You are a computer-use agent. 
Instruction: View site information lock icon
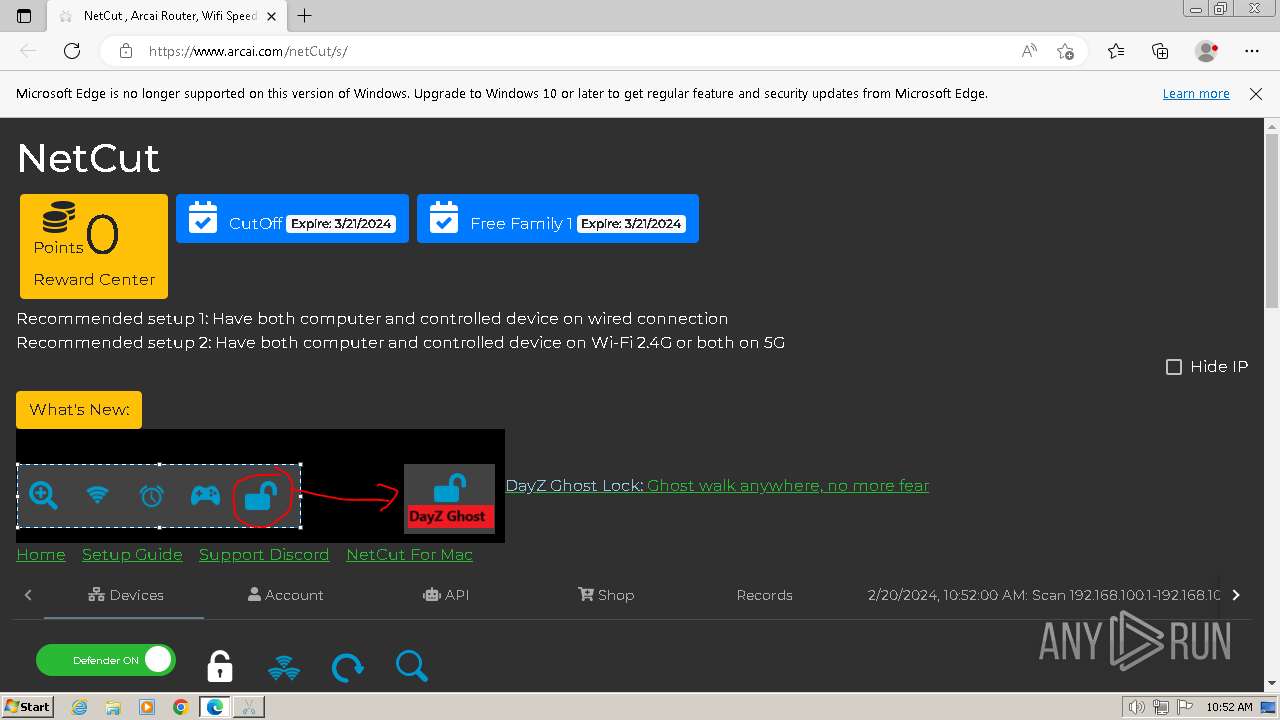pyautogui.click(x=125, y=51)
